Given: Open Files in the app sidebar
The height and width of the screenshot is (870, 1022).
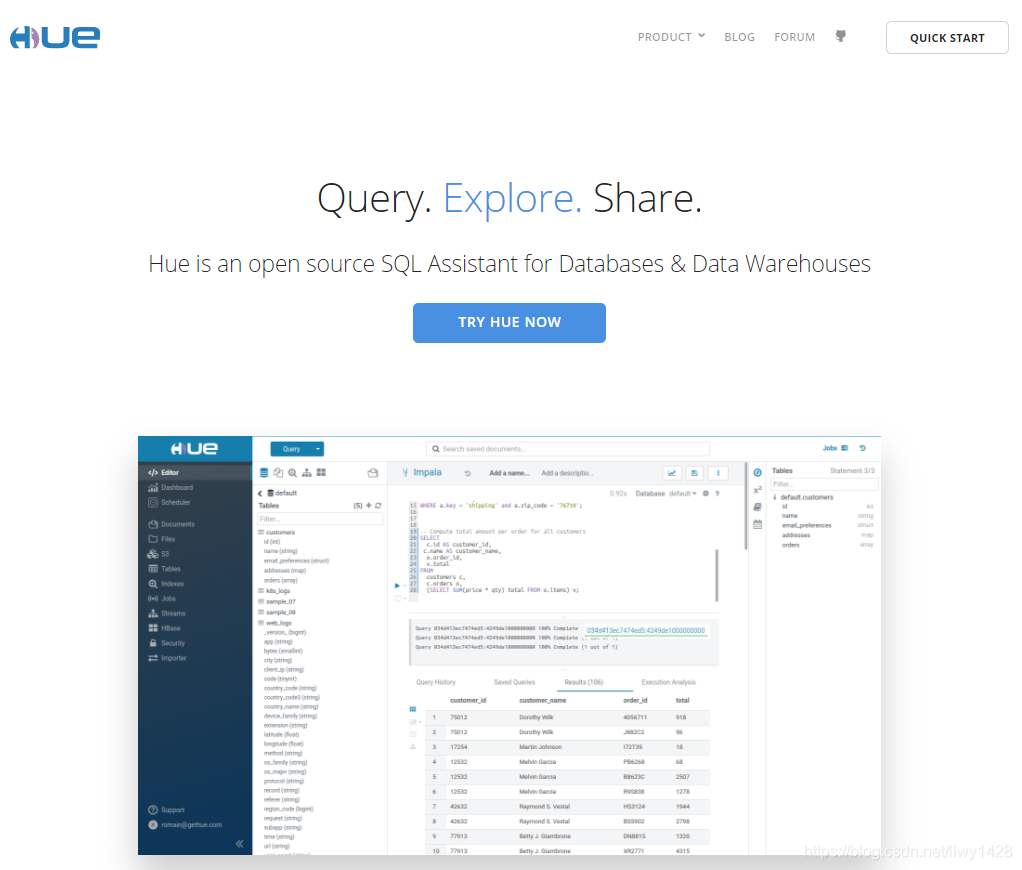Looking at the screenshot, I should coord(161,539).
